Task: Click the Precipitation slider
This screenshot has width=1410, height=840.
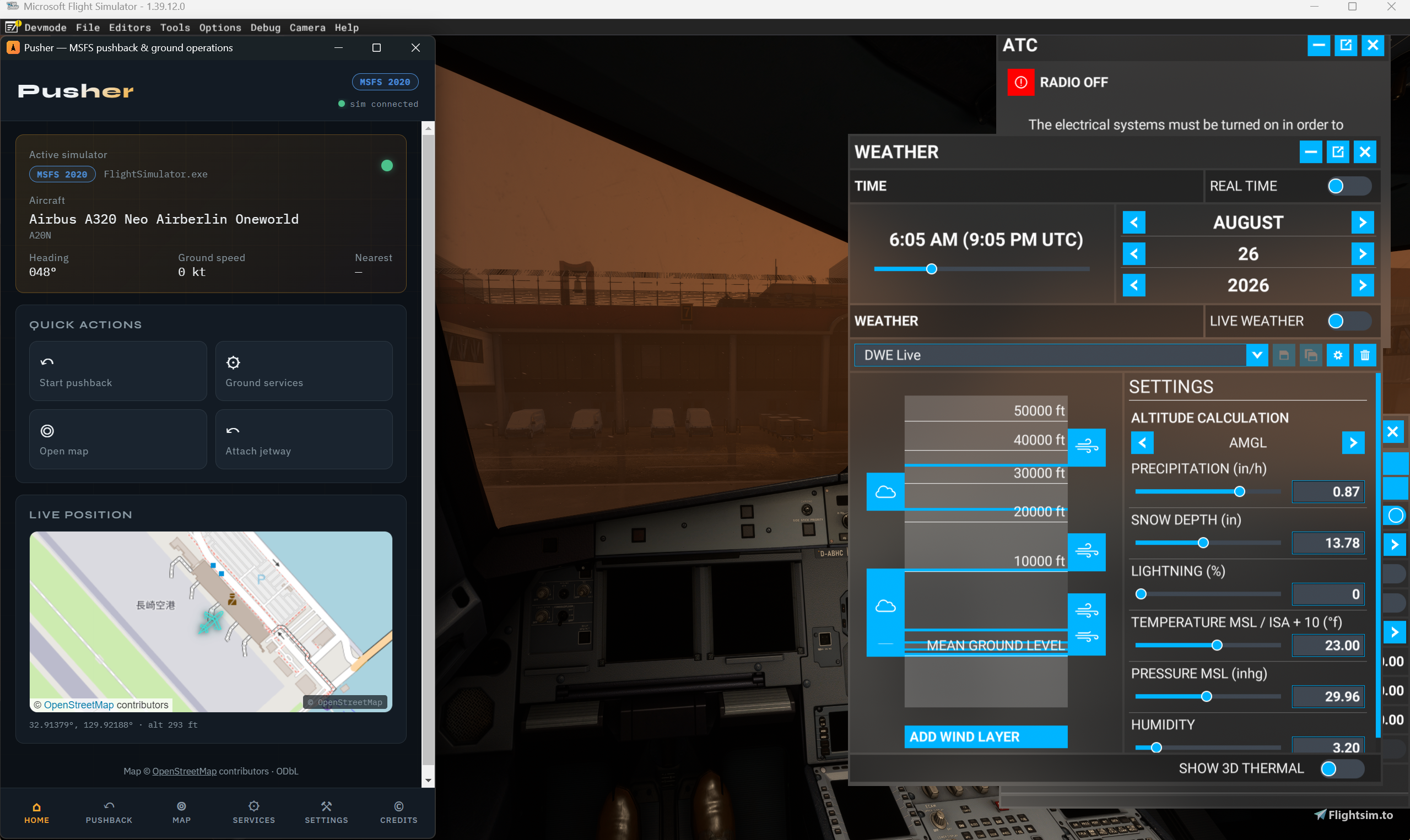Action: [1207, 492]
